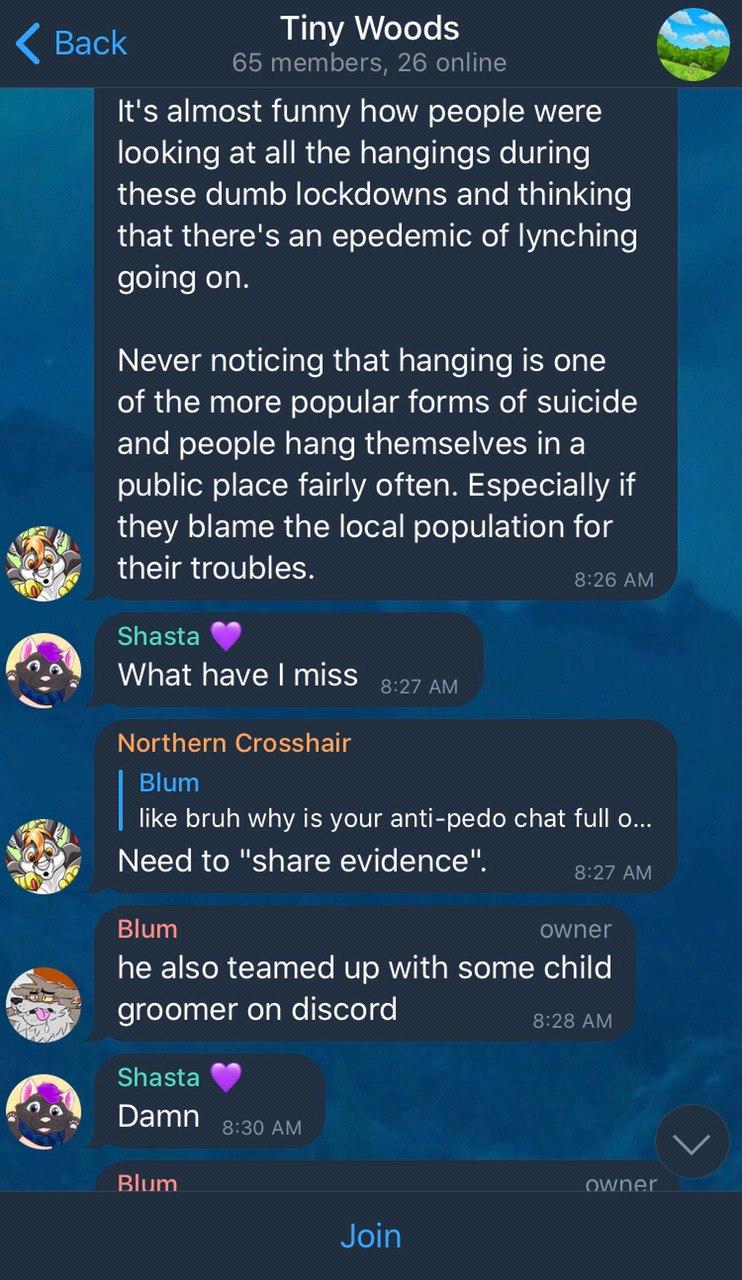Tap the first Shasta sender name label
The image size is (742, 1280).
point(159,636)
